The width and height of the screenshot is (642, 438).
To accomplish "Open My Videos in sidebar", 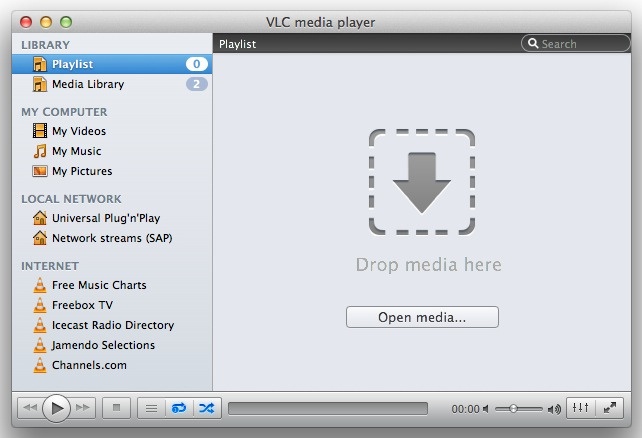I will pos(79,131).
